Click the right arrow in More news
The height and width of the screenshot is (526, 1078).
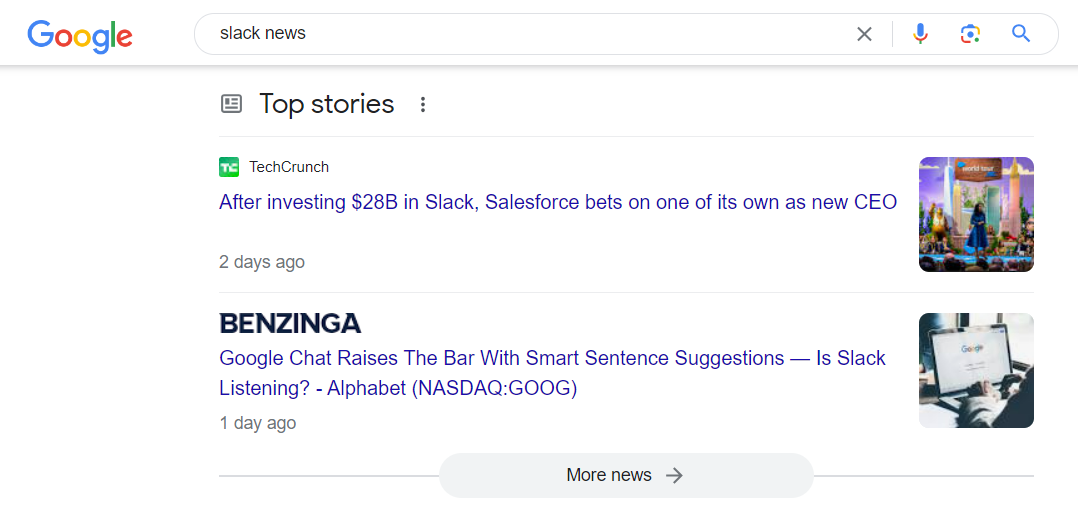point(675,475)
